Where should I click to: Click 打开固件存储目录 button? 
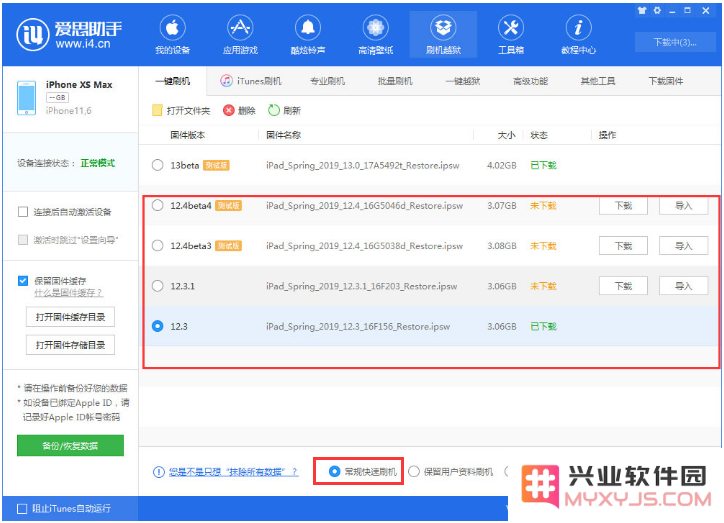pyautogui.click(x=70, y=344)
